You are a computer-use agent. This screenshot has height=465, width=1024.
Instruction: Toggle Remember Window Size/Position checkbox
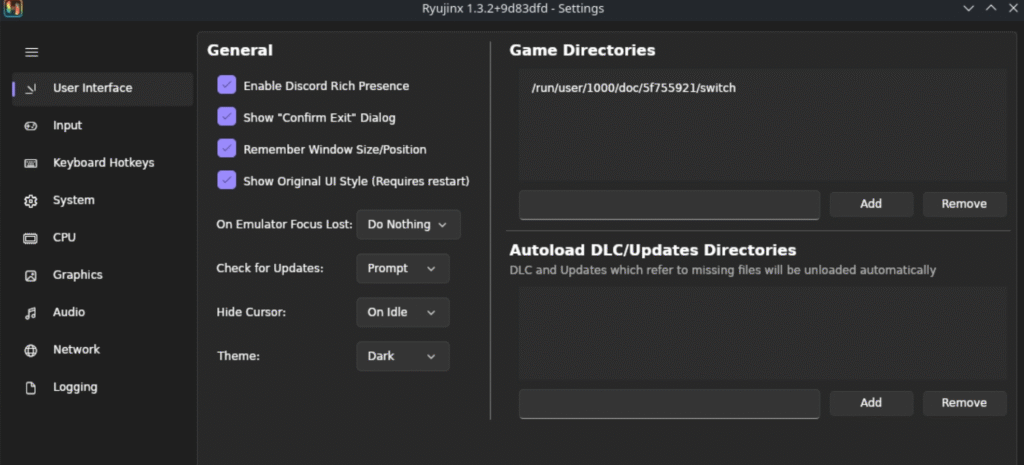227,149
